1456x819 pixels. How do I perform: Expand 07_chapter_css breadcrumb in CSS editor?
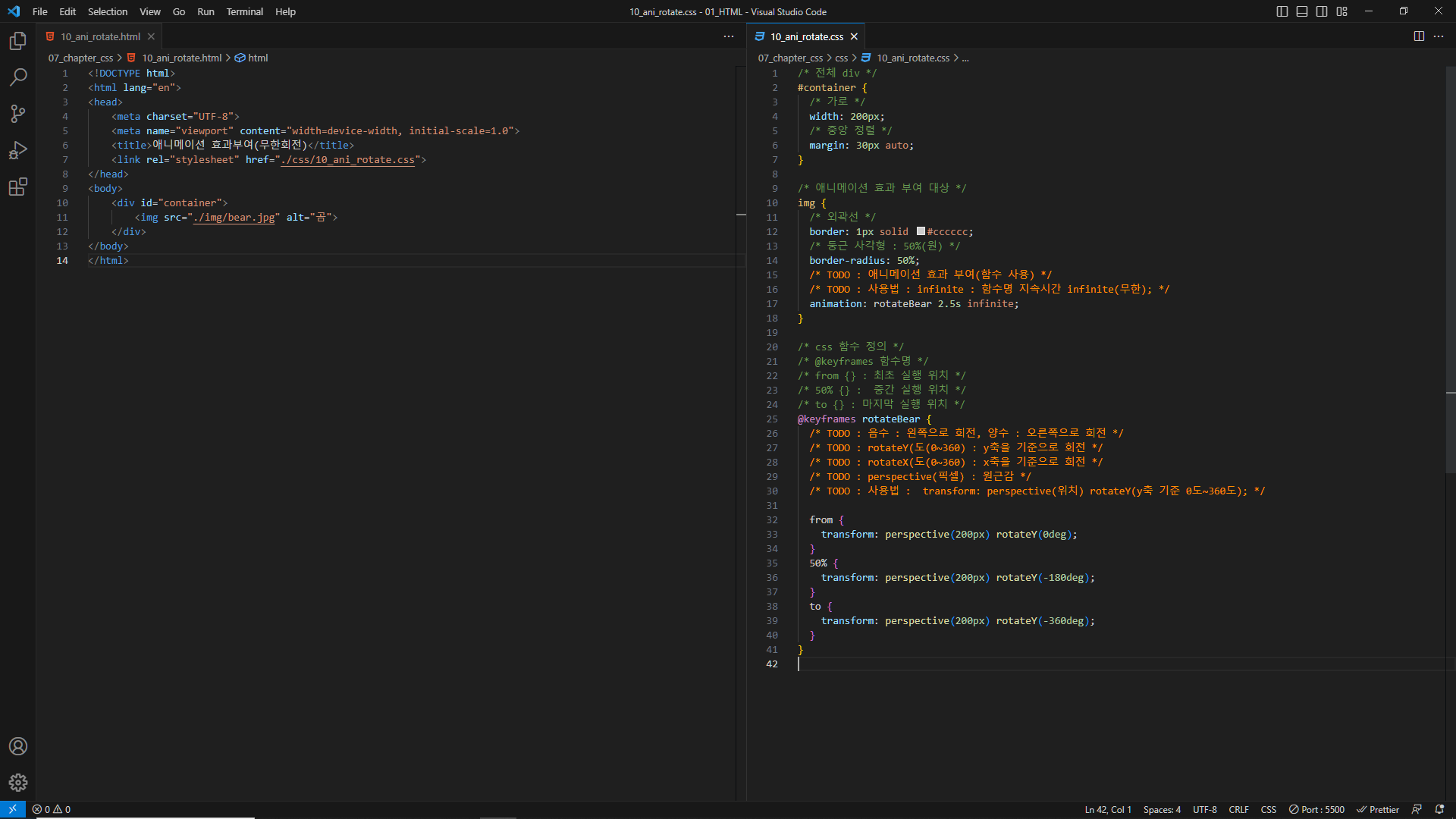coord(789,58)
